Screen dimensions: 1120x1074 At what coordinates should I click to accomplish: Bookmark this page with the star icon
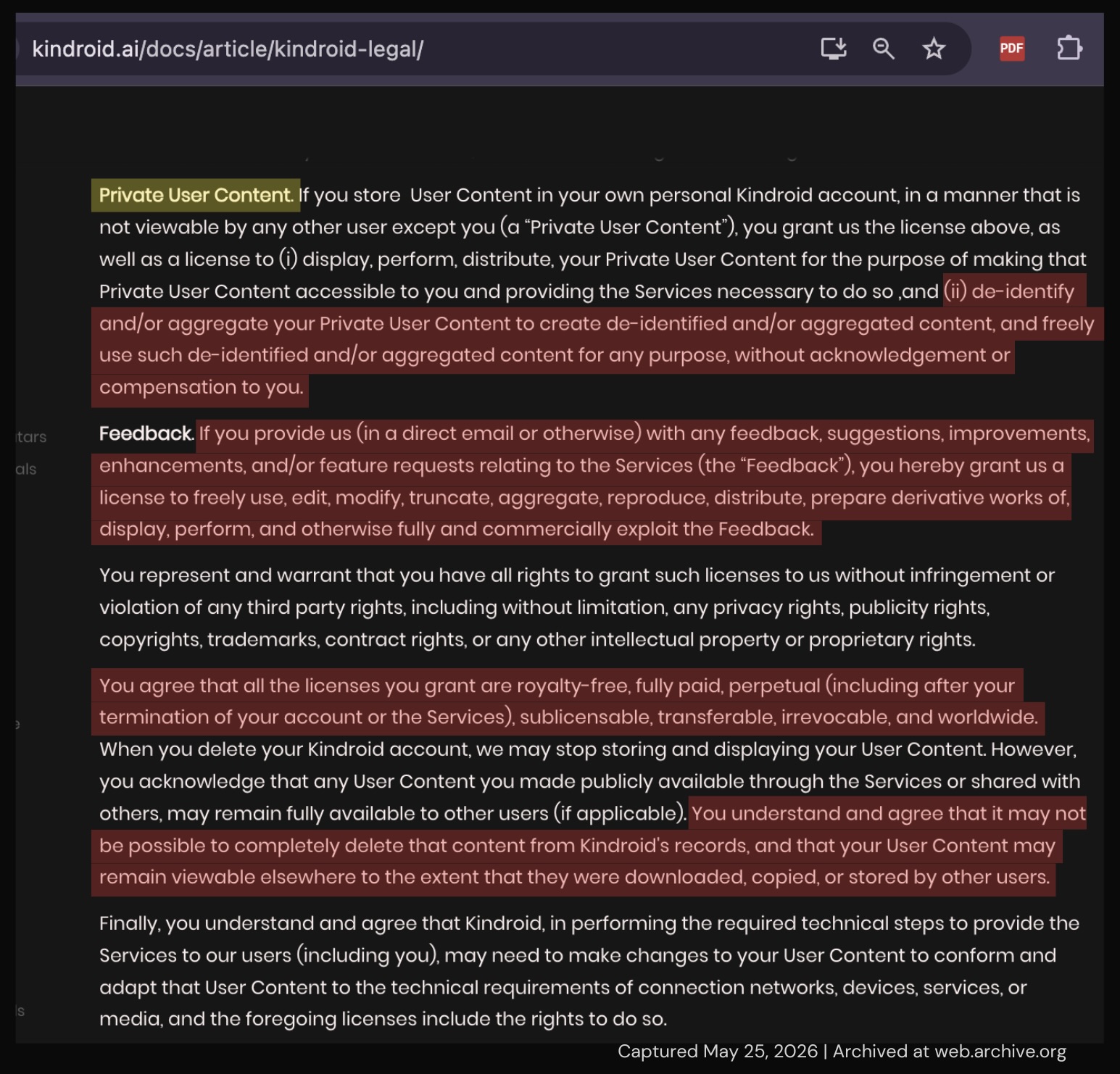click(934, 49)
